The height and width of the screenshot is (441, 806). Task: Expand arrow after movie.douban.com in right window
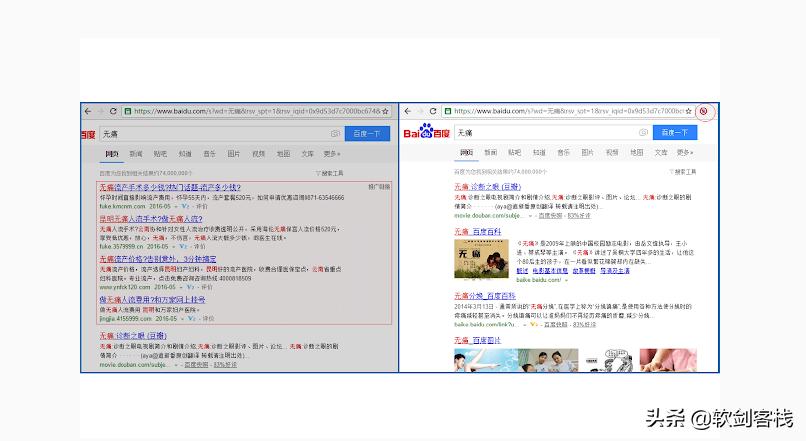point(530,216)
